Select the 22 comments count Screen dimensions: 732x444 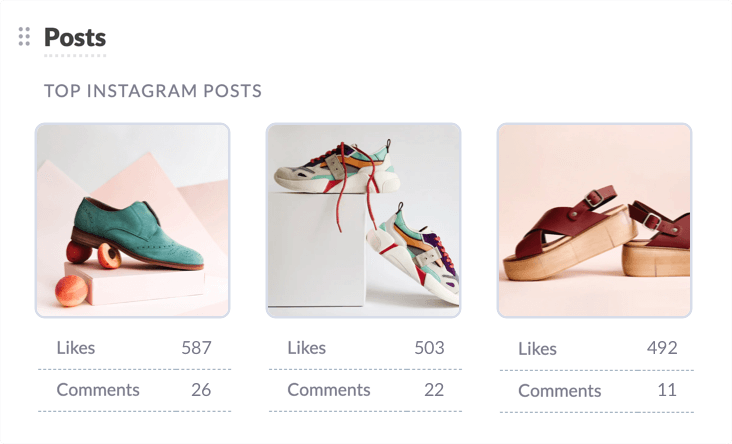[x=434, y=390]
